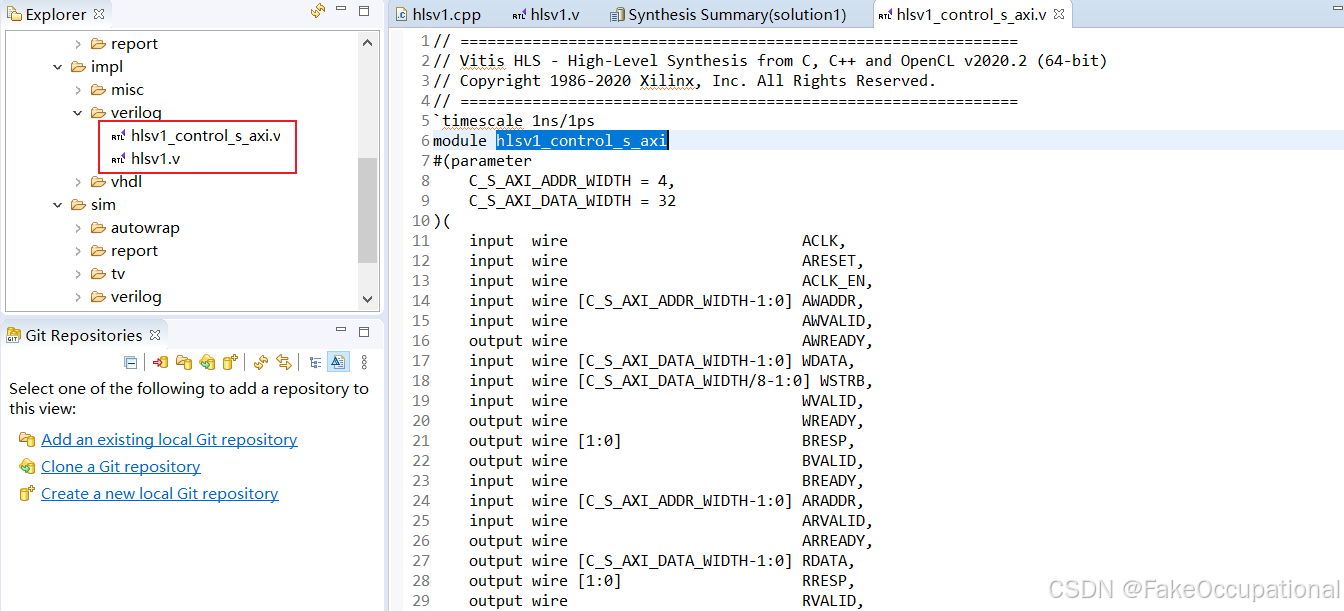Image resolution: width=1344 pixels, height=611 pixels.
Task: Expand the tv folder
Action: tap(78, 274)
